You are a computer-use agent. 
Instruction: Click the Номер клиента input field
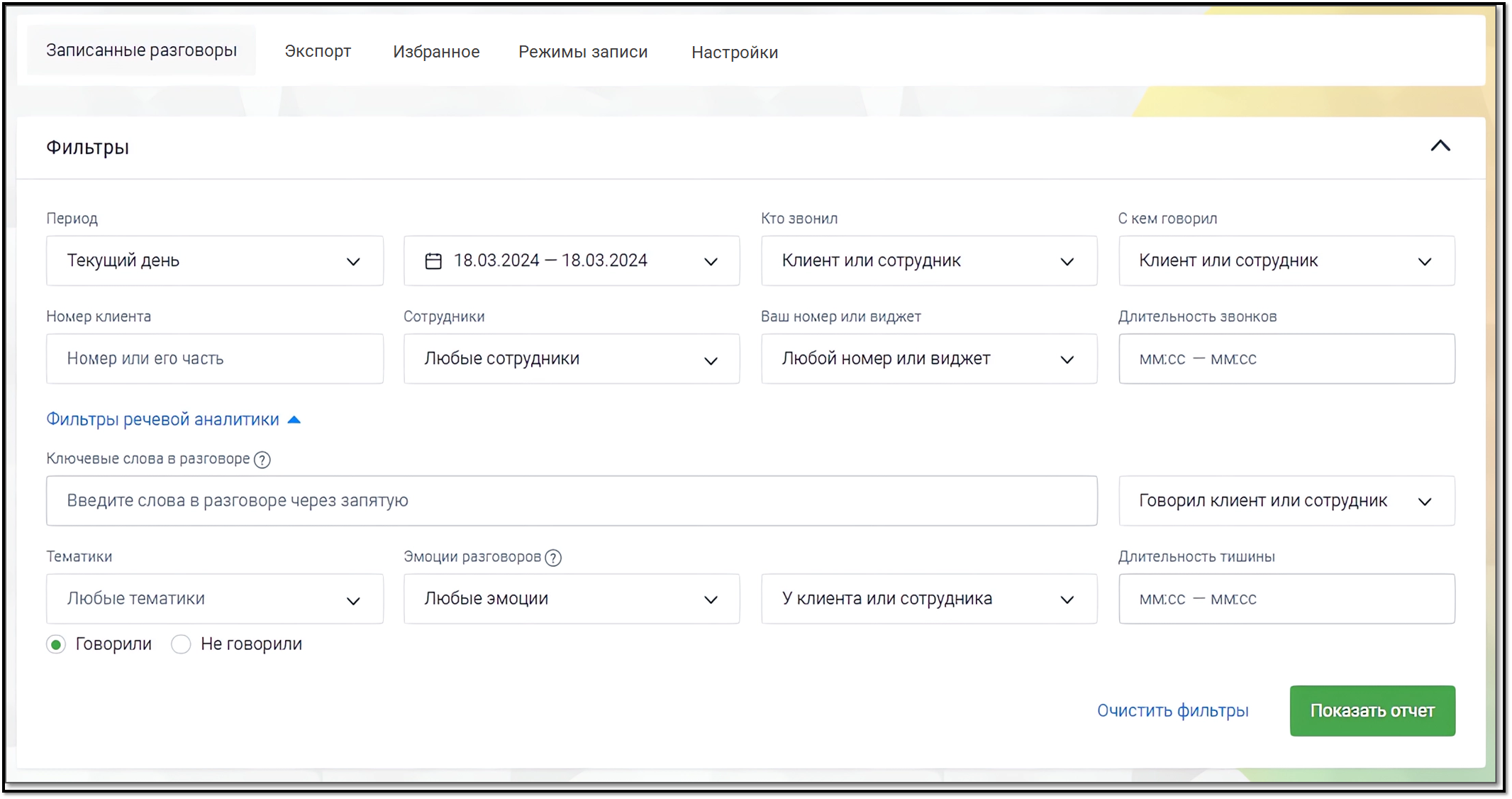(215, 359)
